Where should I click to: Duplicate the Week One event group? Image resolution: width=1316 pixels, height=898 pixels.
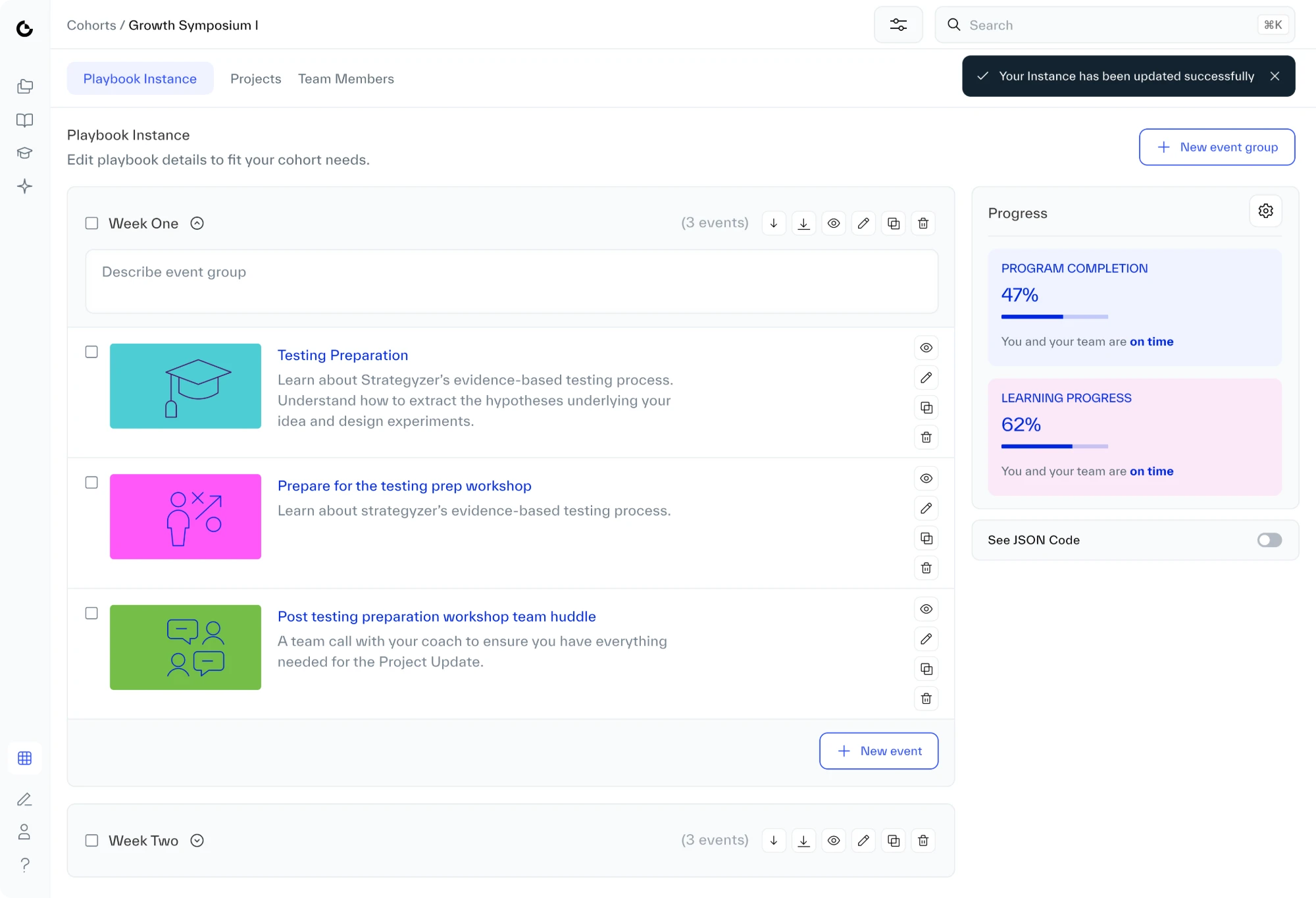pyautogui.click(x=894, y=223)
